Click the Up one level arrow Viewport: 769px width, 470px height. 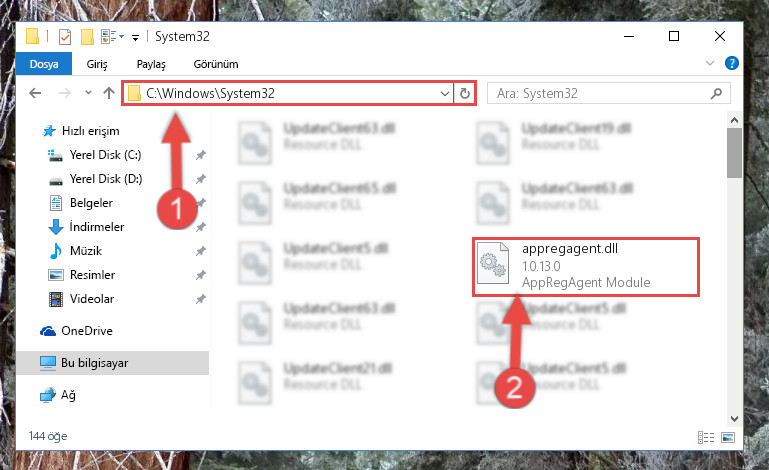click(109, 93)
